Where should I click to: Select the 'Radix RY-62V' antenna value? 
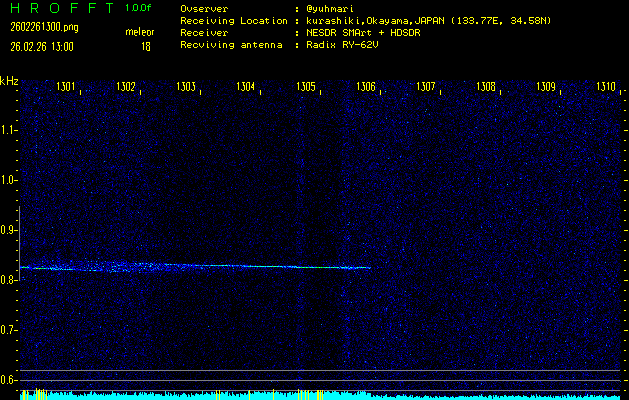342,45
